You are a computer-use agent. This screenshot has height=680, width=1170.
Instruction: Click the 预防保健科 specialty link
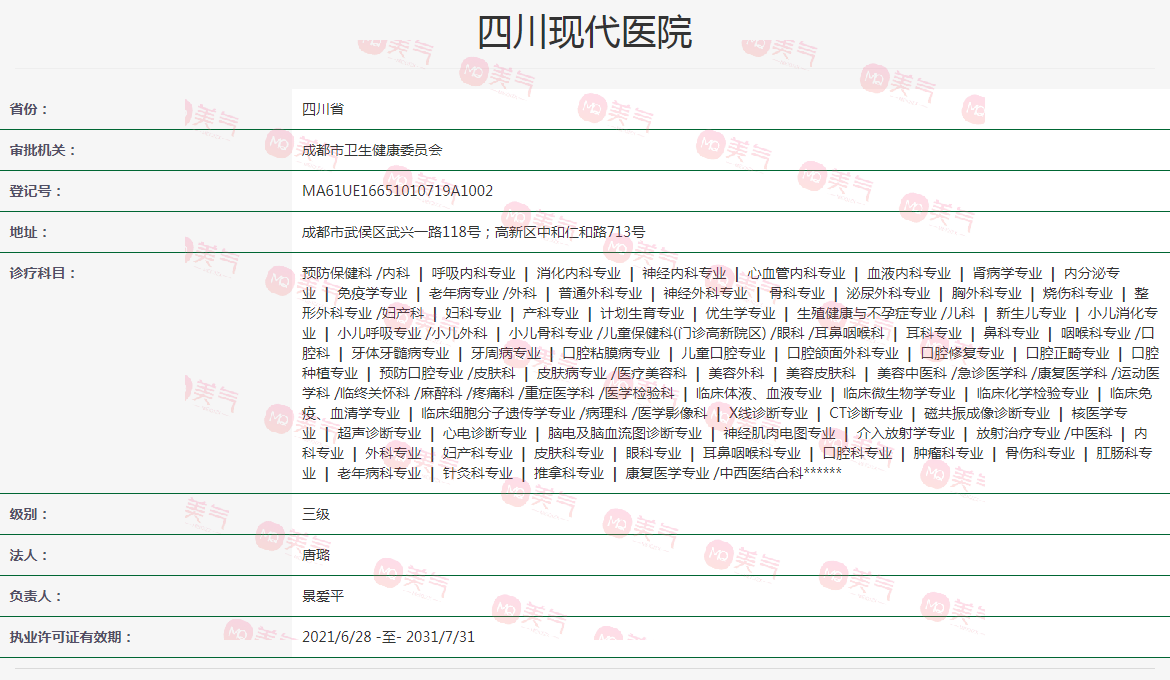coord(336,271)
